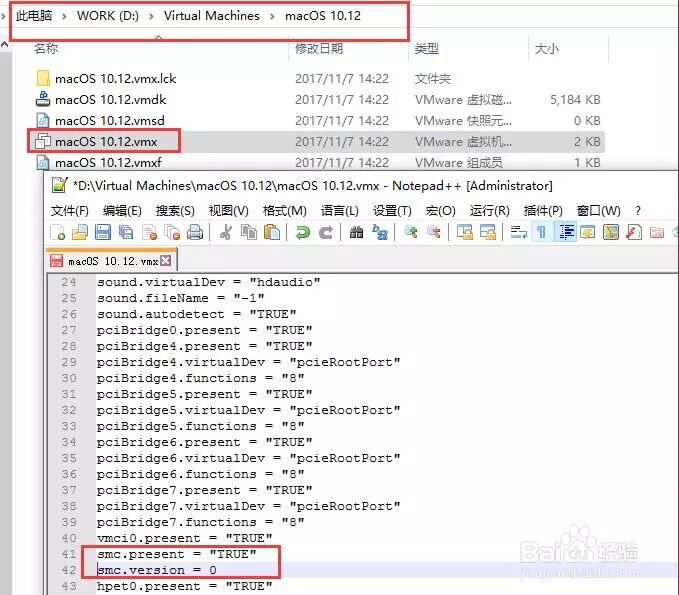The height and width of the screenshot is (595, 679).
Task: Click the Close All documents toolbar icon
Action: click(172, 233)
